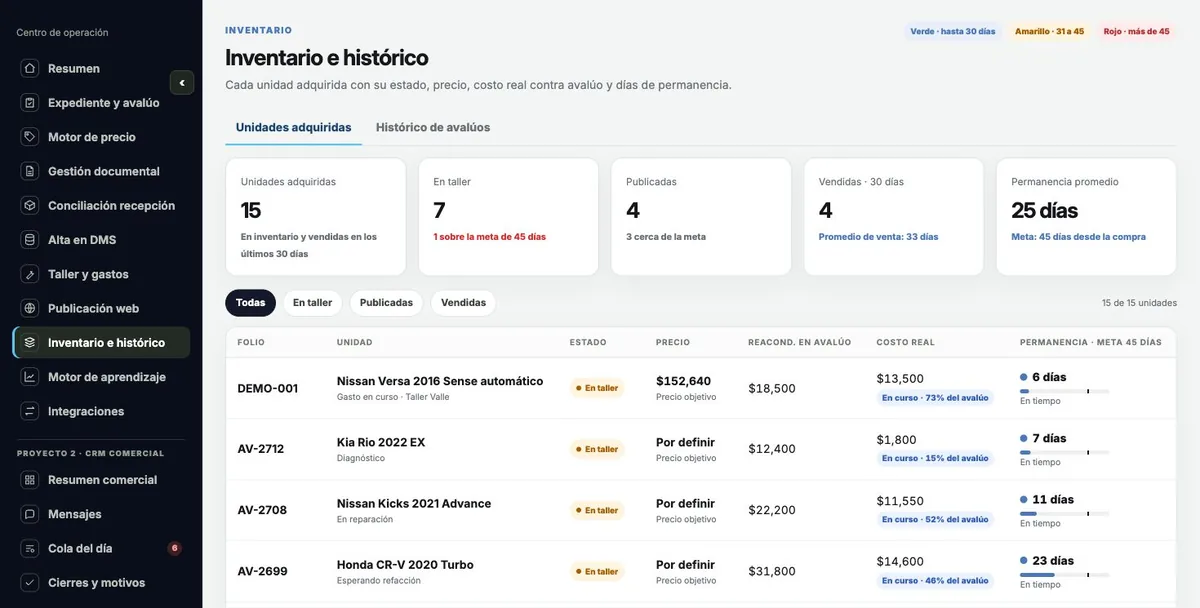The width and height of the screenshot is (1200, 608).
Task: Click the En taller status badge for DEMO-001
Action: pyautogui.click(x=597, y=388)
